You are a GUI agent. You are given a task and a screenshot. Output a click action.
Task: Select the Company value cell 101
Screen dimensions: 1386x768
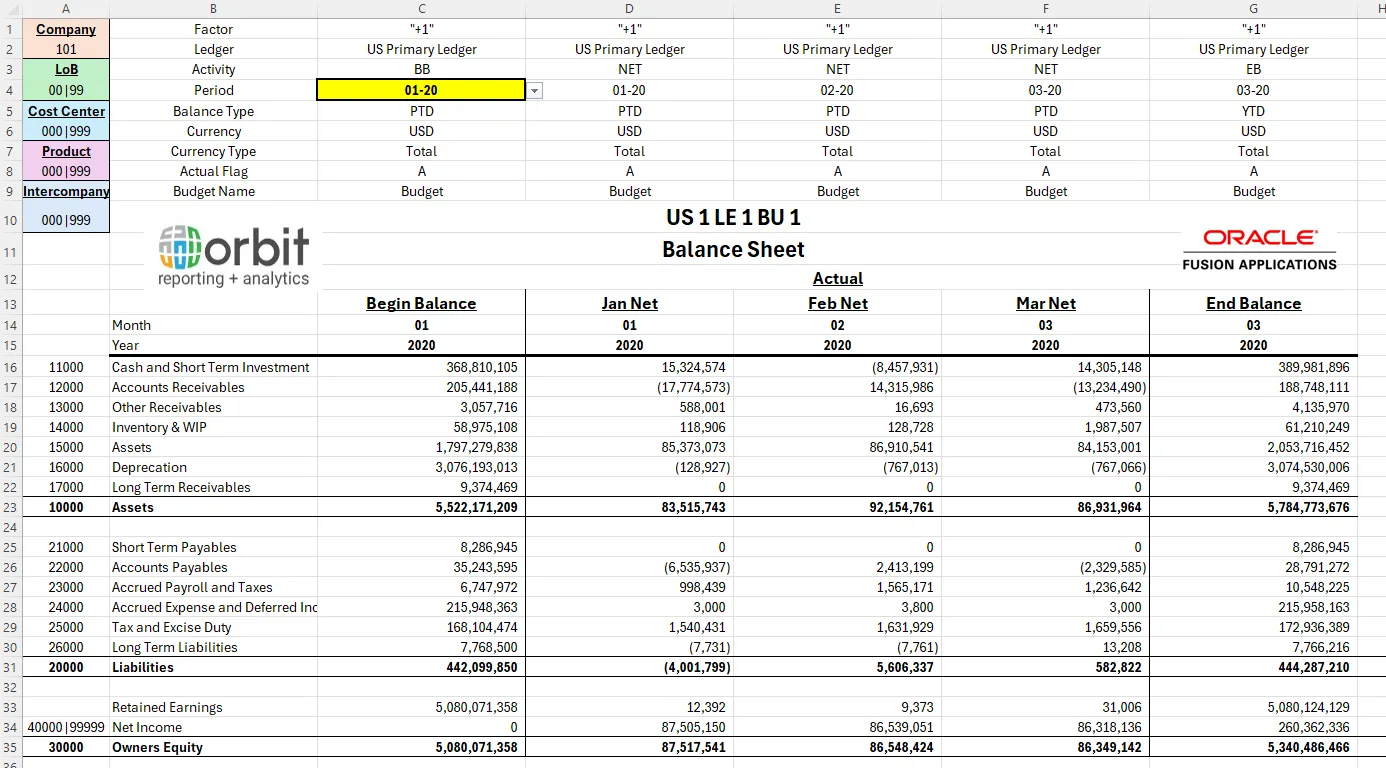[65, 48]
